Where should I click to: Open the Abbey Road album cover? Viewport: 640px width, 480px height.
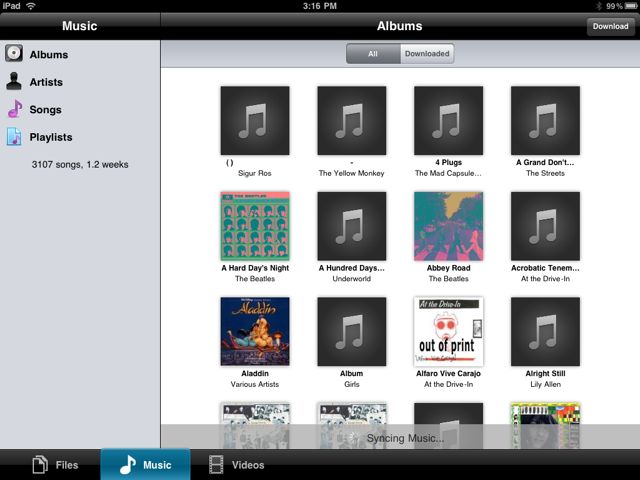[448, 226]
